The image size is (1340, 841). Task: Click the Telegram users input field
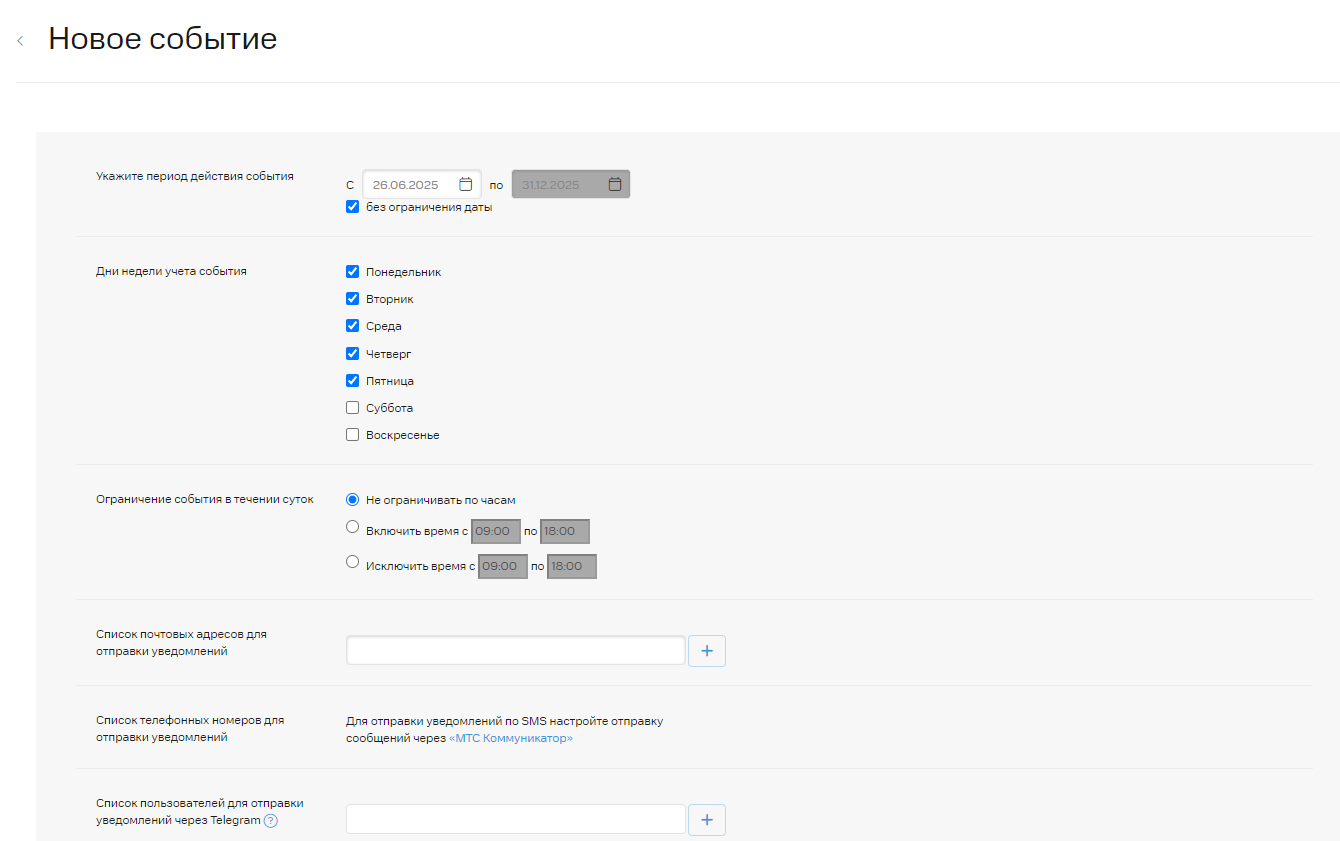point(515,820)
